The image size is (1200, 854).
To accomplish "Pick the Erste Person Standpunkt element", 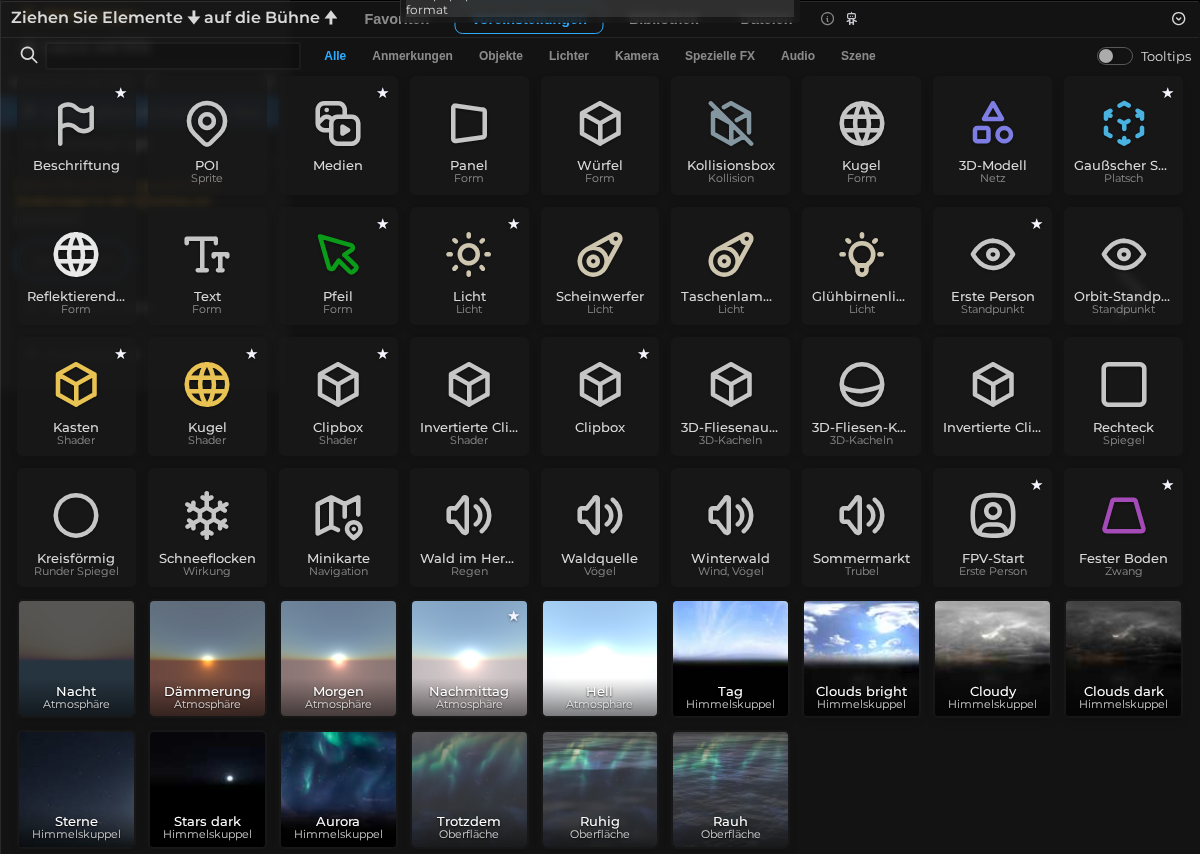I will [x=993, y=266].
